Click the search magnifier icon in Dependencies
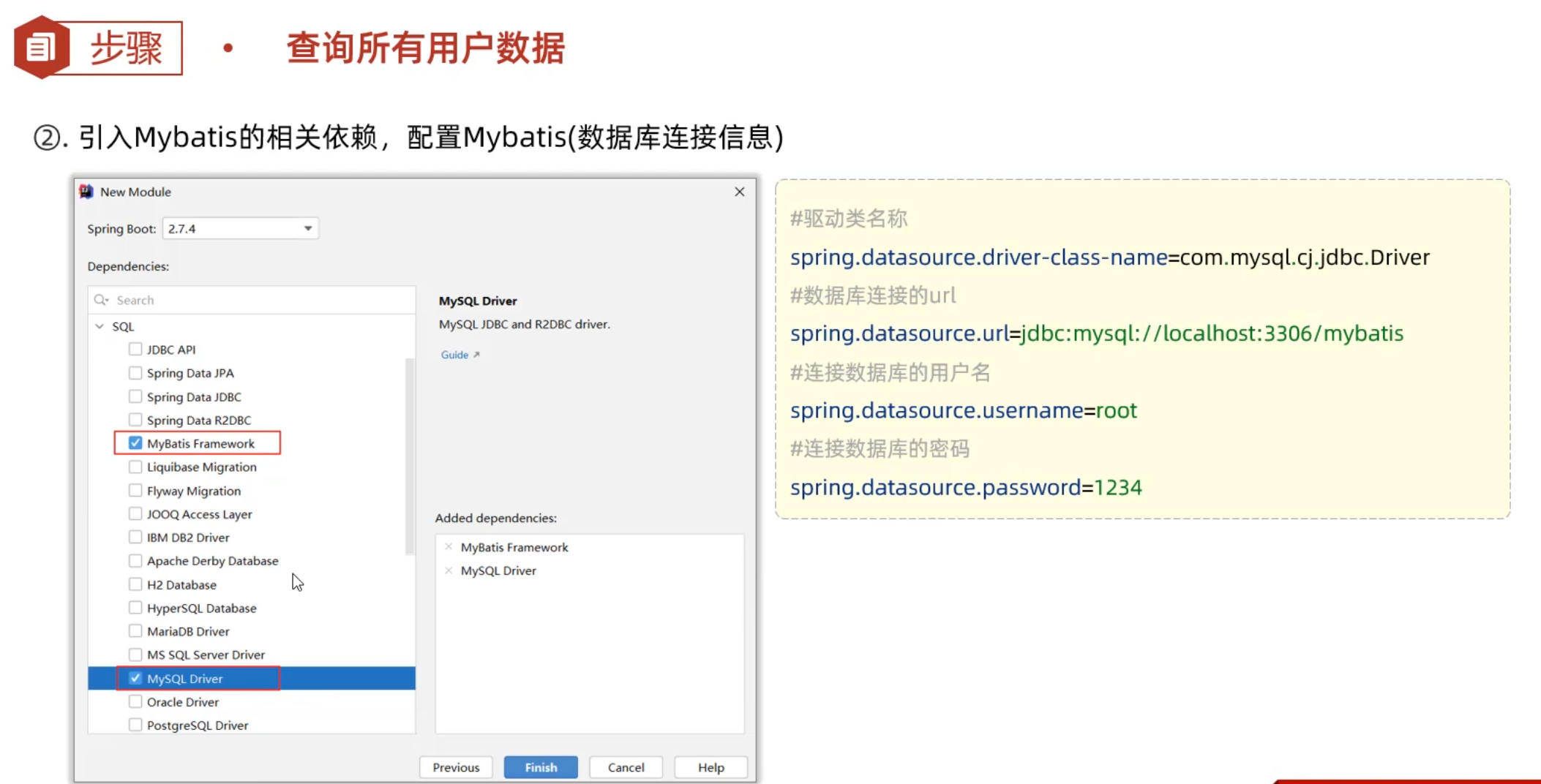Viewport: 1541px width, 784px height. (x=101, y=300)
